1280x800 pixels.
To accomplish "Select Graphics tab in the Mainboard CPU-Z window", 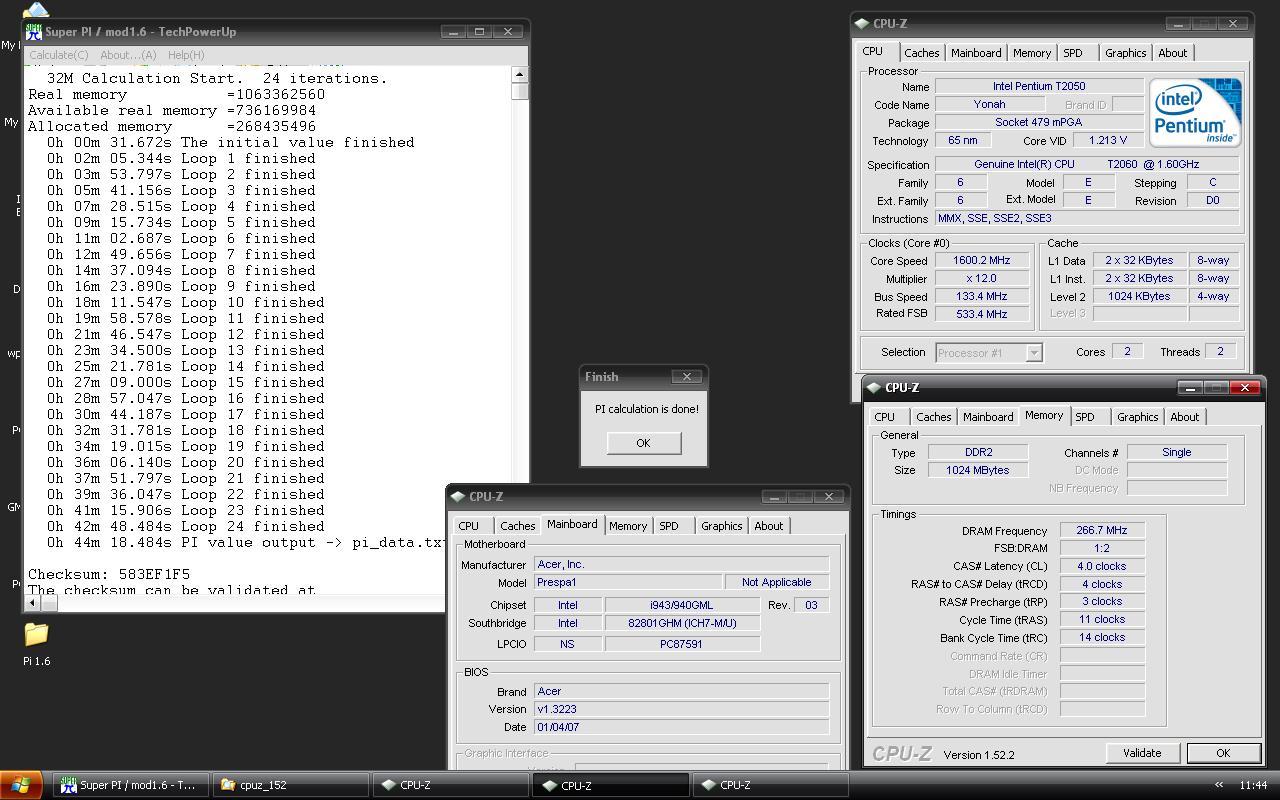I will point(721,526).
